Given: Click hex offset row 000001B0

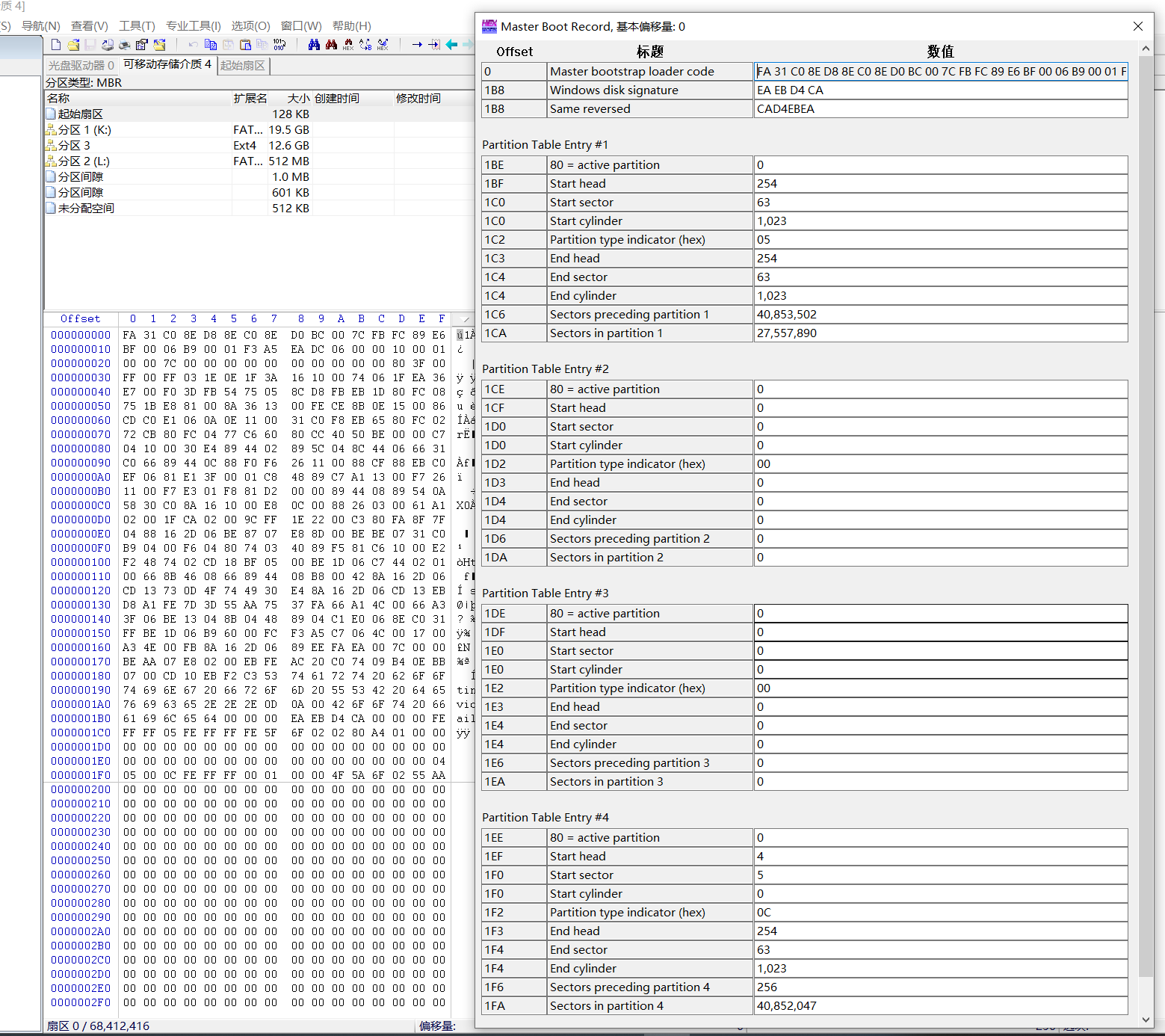Looking at the screenshot, I should 81,719.
